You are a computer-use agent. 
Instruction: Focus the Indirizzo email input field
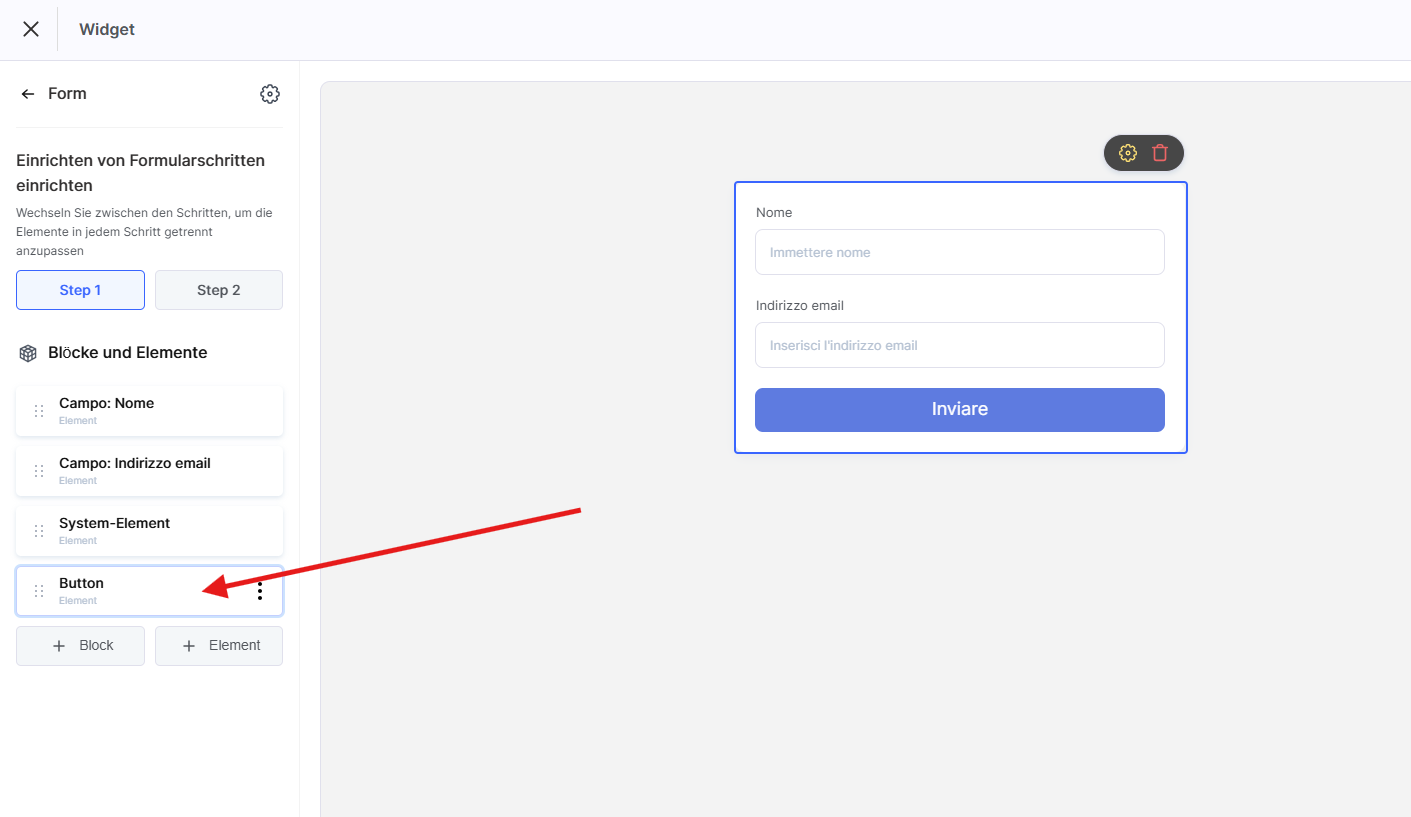(959, 345)
